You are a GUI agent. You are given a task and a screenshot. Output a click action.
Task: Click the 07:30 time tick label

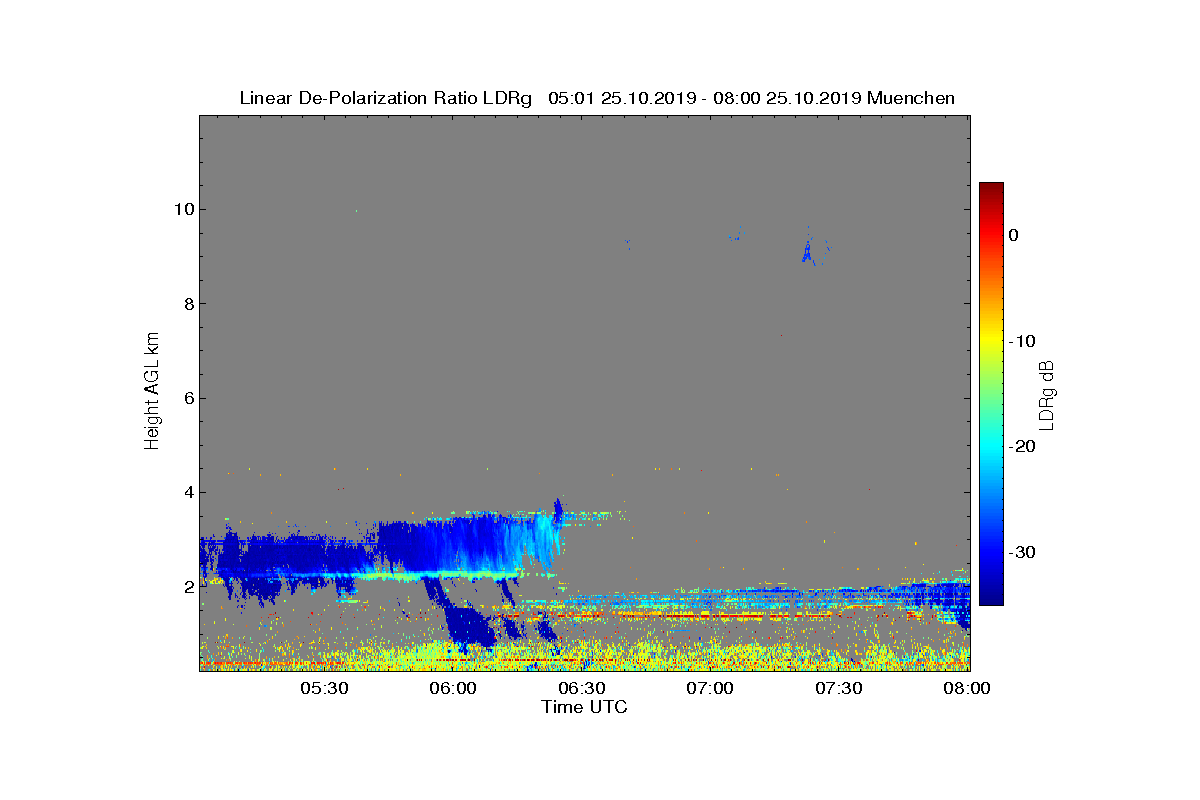tap(840, 689)
